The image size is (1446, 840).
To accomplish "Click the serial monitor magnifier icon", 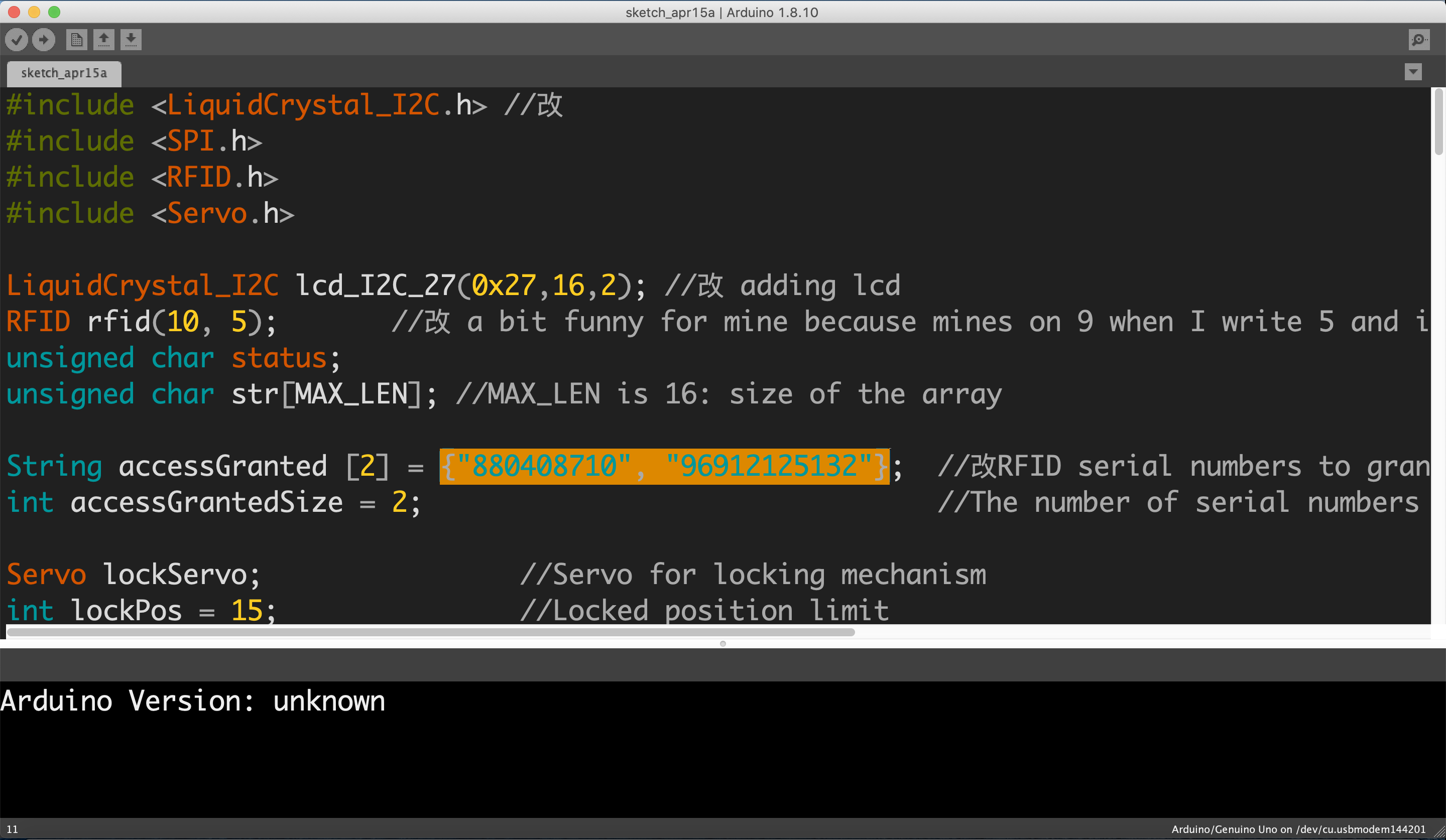I will coord(1419,40).
